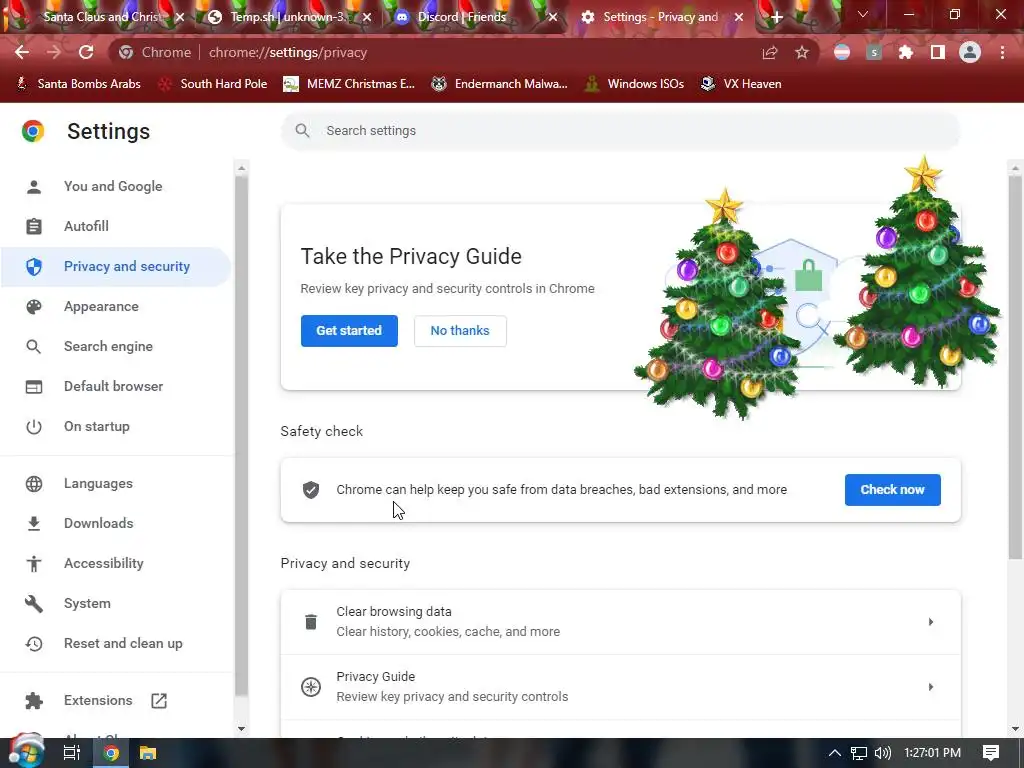Open Default browser settings

(x=116, y=386)
